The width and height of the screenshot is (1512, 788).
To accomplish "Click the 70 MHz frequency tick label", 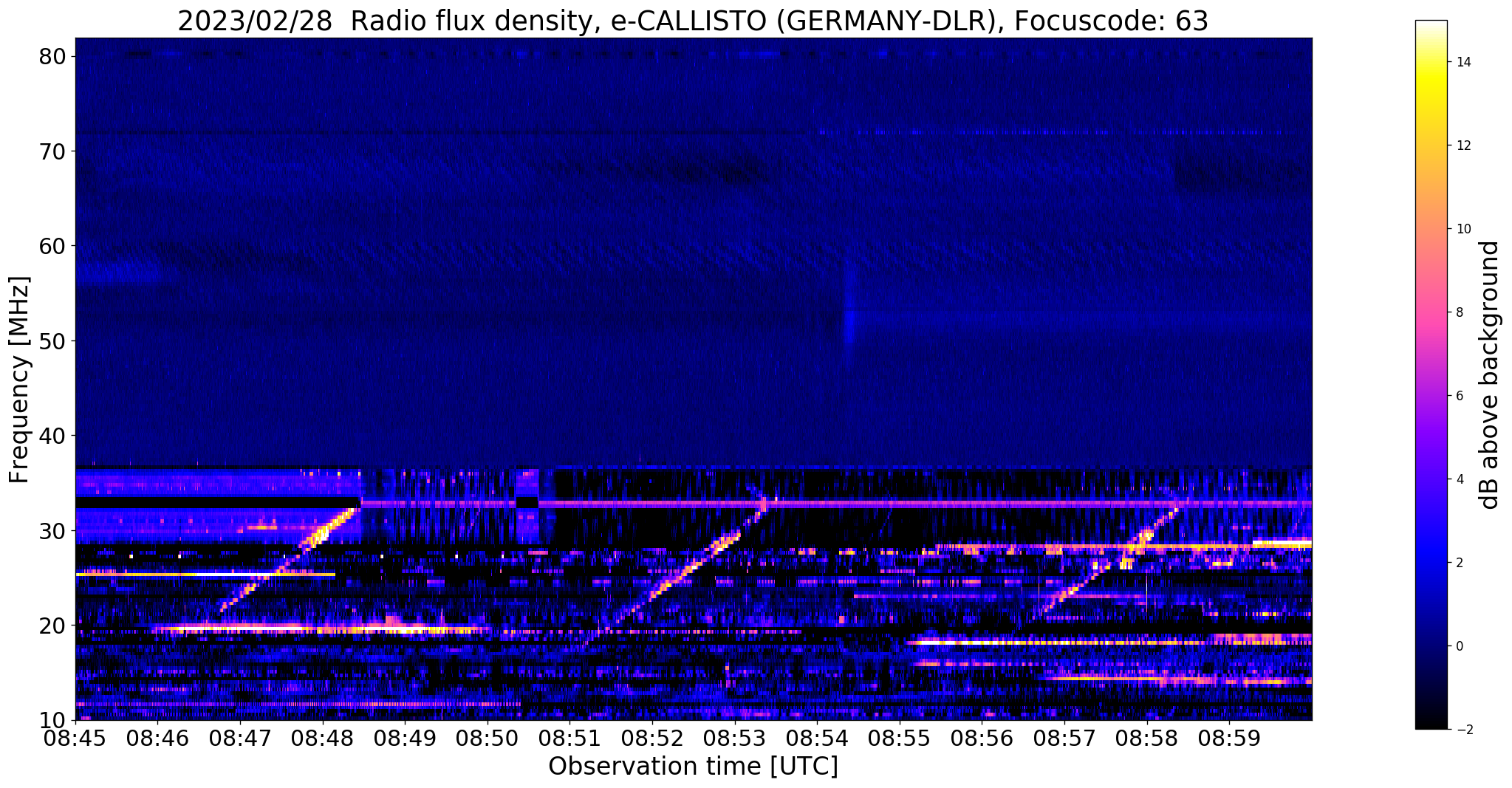I will (x=54, y=151).
